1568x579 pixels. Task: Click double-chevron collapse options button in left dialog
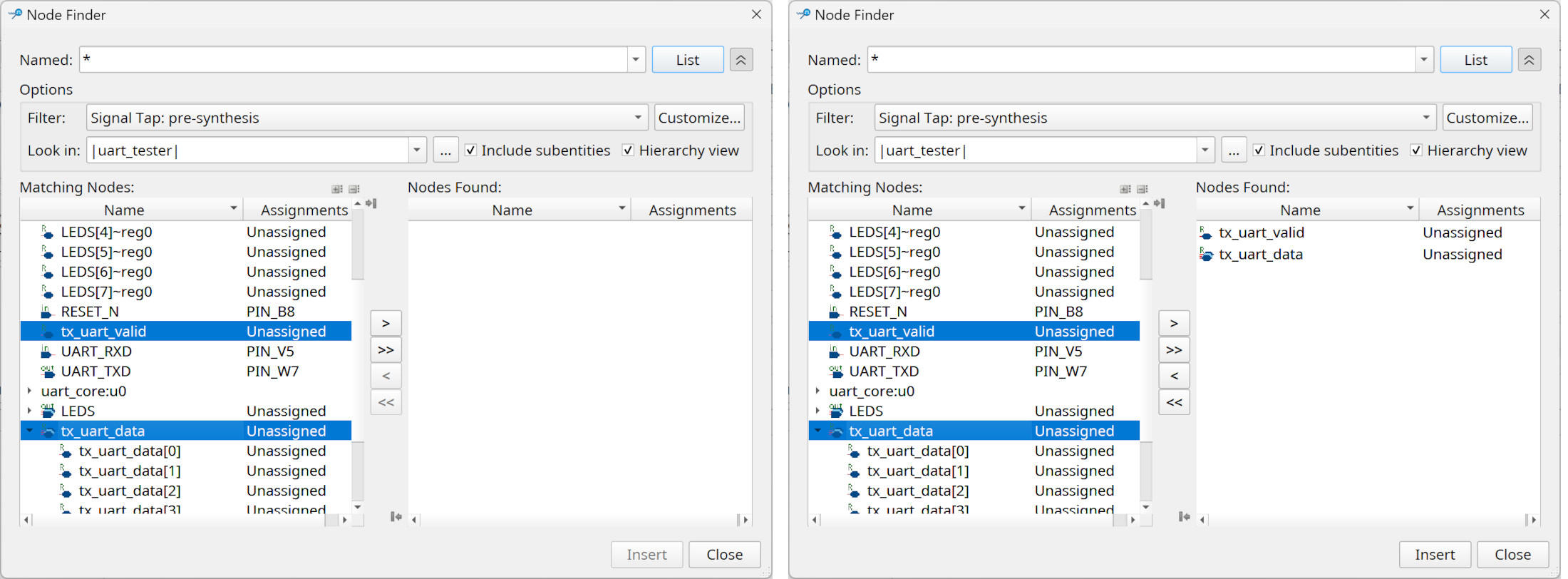click(741, 60)
